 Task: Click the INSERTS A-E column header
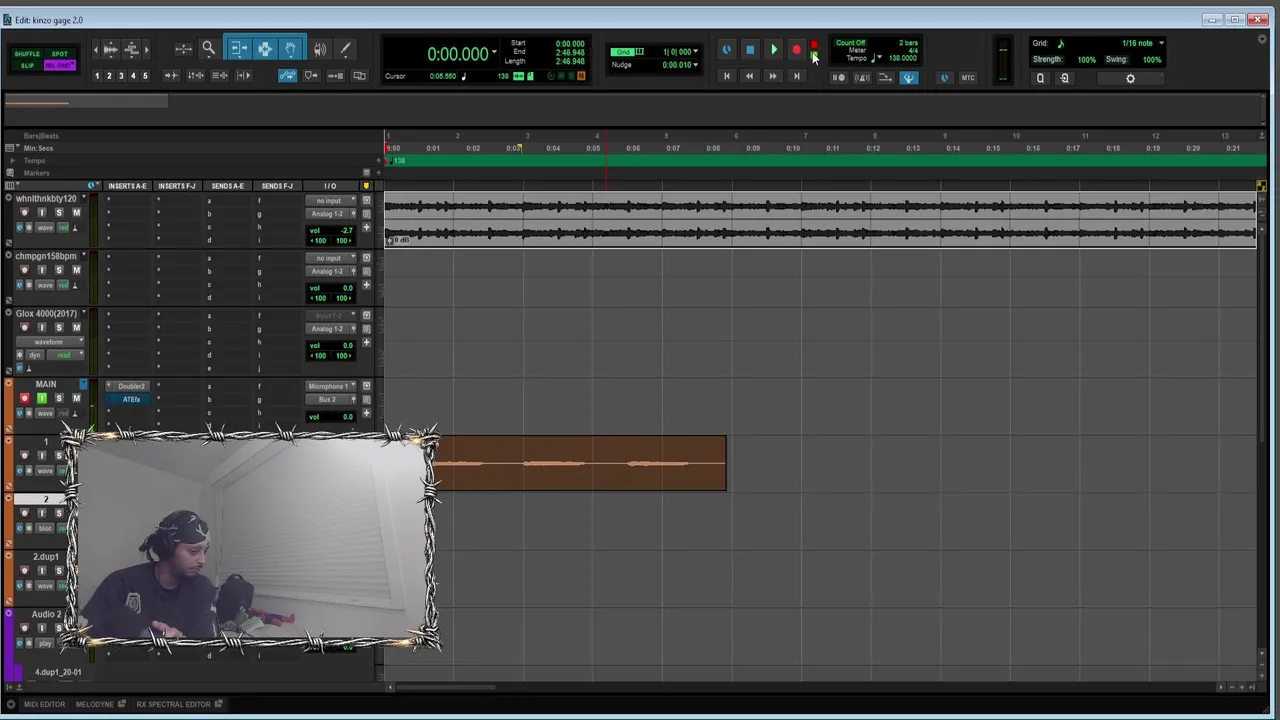[127, 186]
